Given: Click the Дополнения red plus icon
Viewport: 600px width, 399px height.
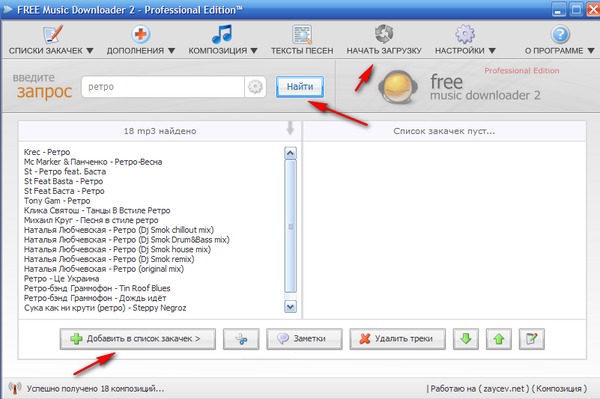Looking at the screenshot, I should [140, 34].
